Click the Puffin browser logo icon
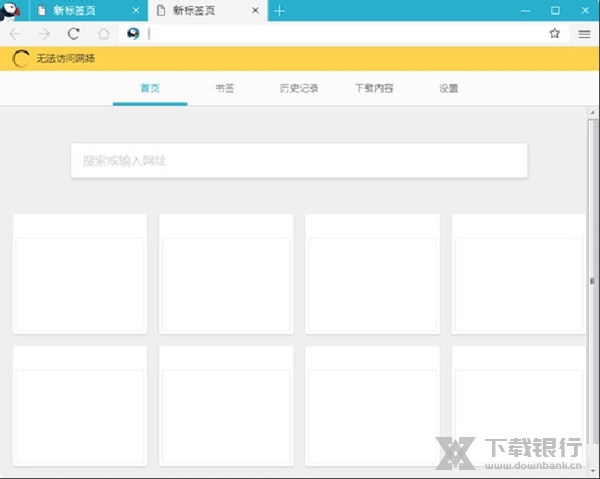This screenshot has height=479, width=600. (x=11, y=11)
